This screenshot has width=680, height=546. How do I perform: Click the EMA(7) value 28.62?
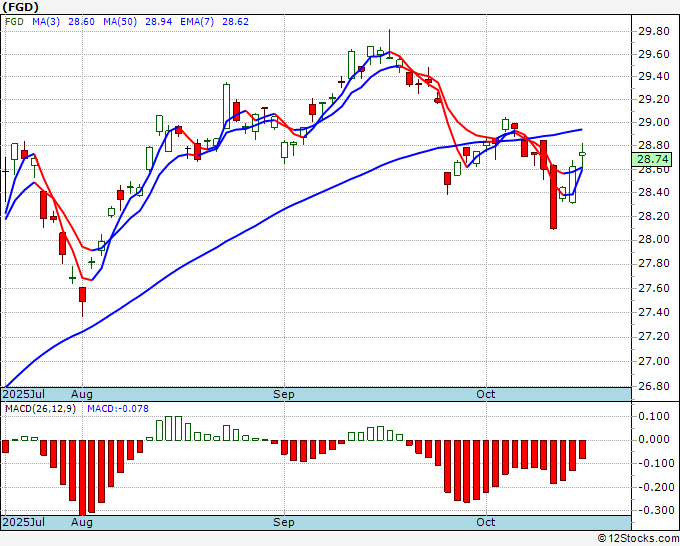point(235,22)
